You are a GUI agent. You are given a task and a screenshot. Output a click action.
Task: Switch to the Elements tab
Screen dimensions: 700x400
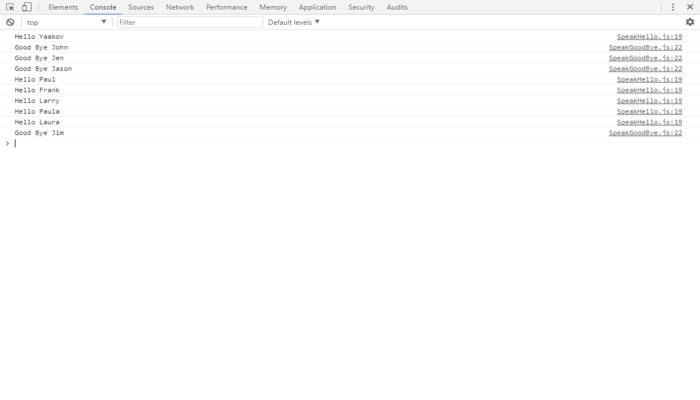click(63, 7)
